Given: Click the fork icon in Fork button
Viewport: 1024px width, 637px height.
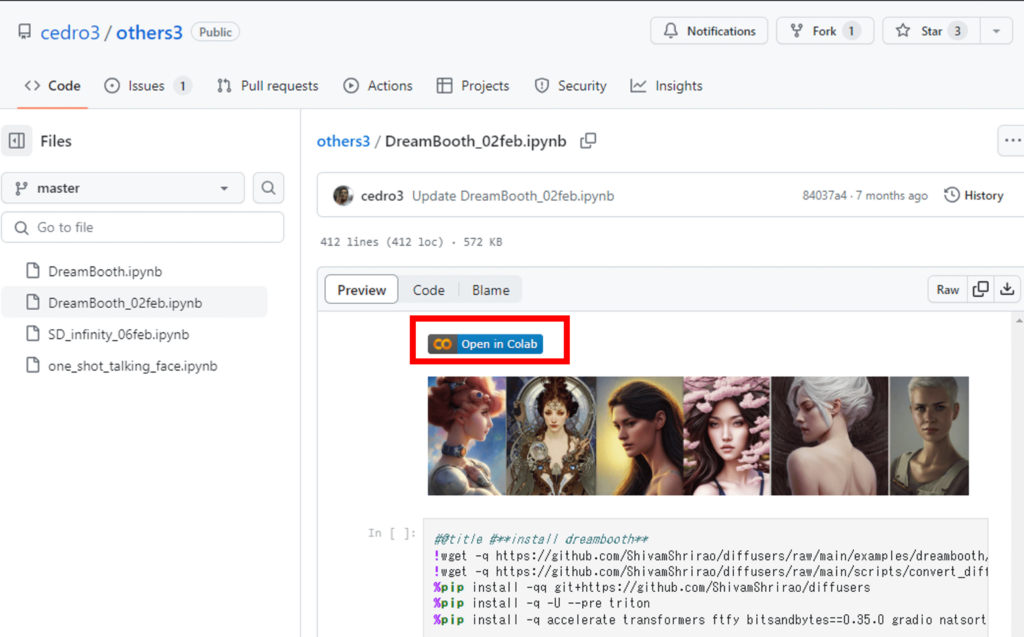Looking at the screenshot, I should [797, 31].
